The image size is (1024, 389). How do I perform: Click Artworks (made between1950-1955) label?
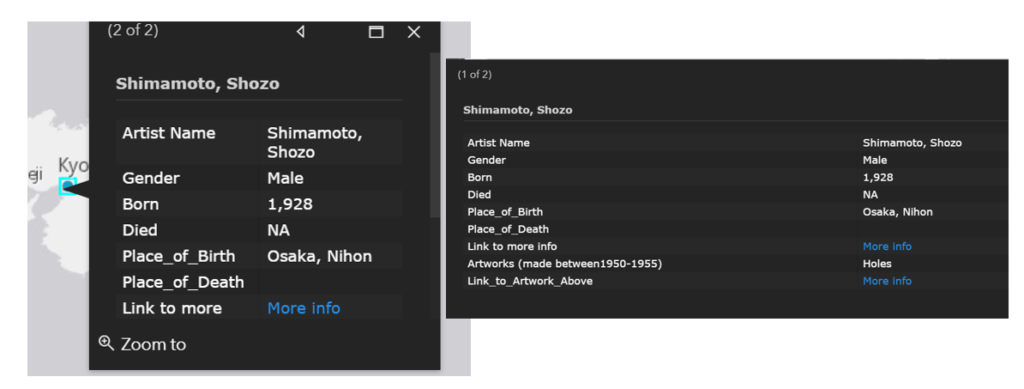tap(565, 264)
